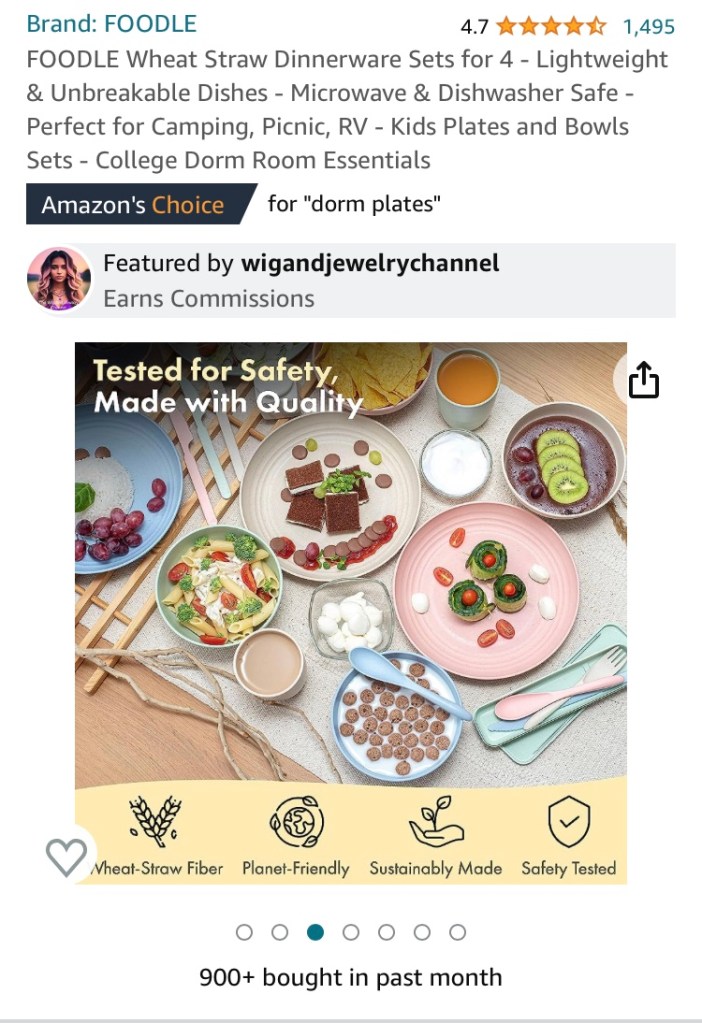Open the 1,495 reviews link

649,27
